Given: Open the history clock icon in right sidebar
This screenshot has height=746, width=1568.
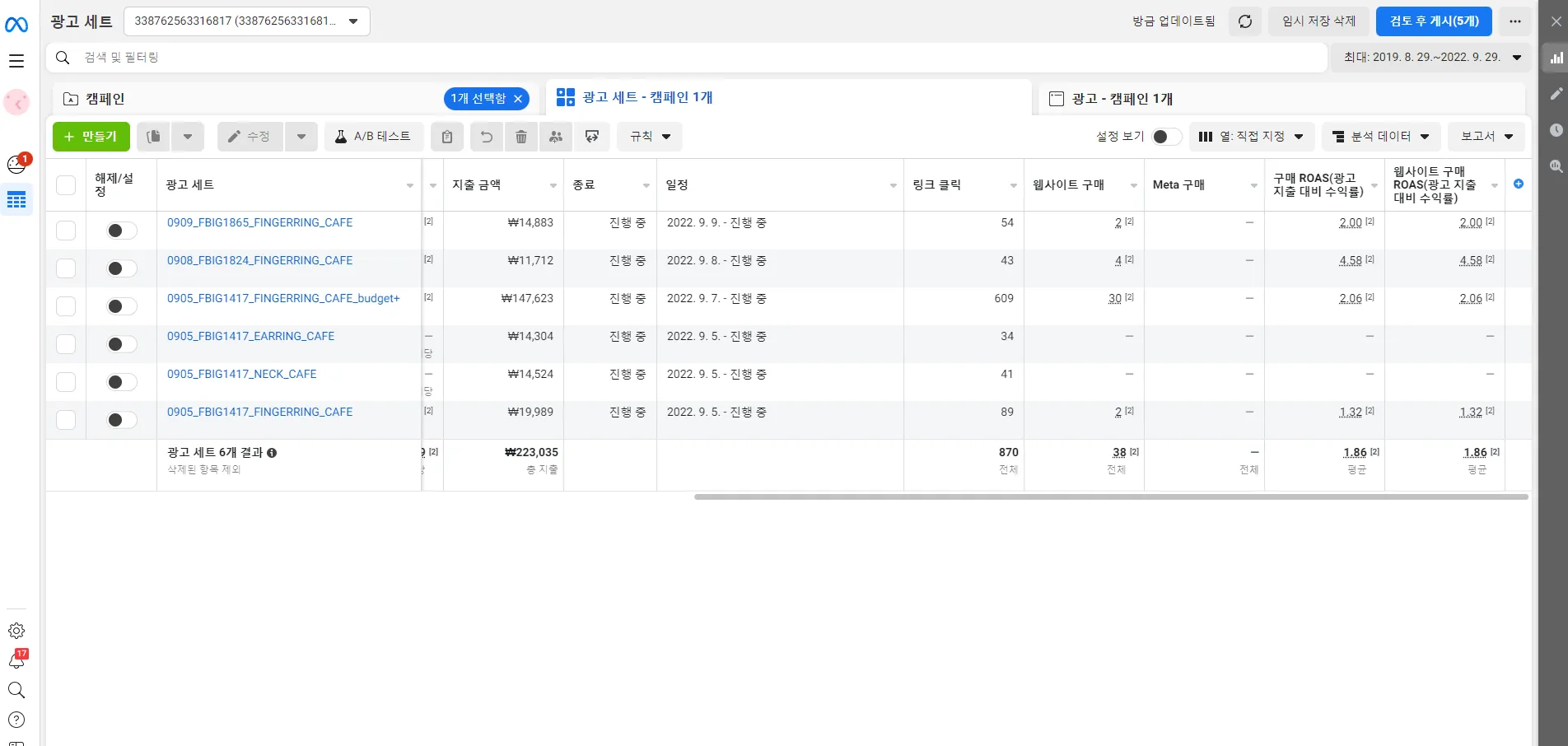Looking at the screenshot, I should (1556, 130).
